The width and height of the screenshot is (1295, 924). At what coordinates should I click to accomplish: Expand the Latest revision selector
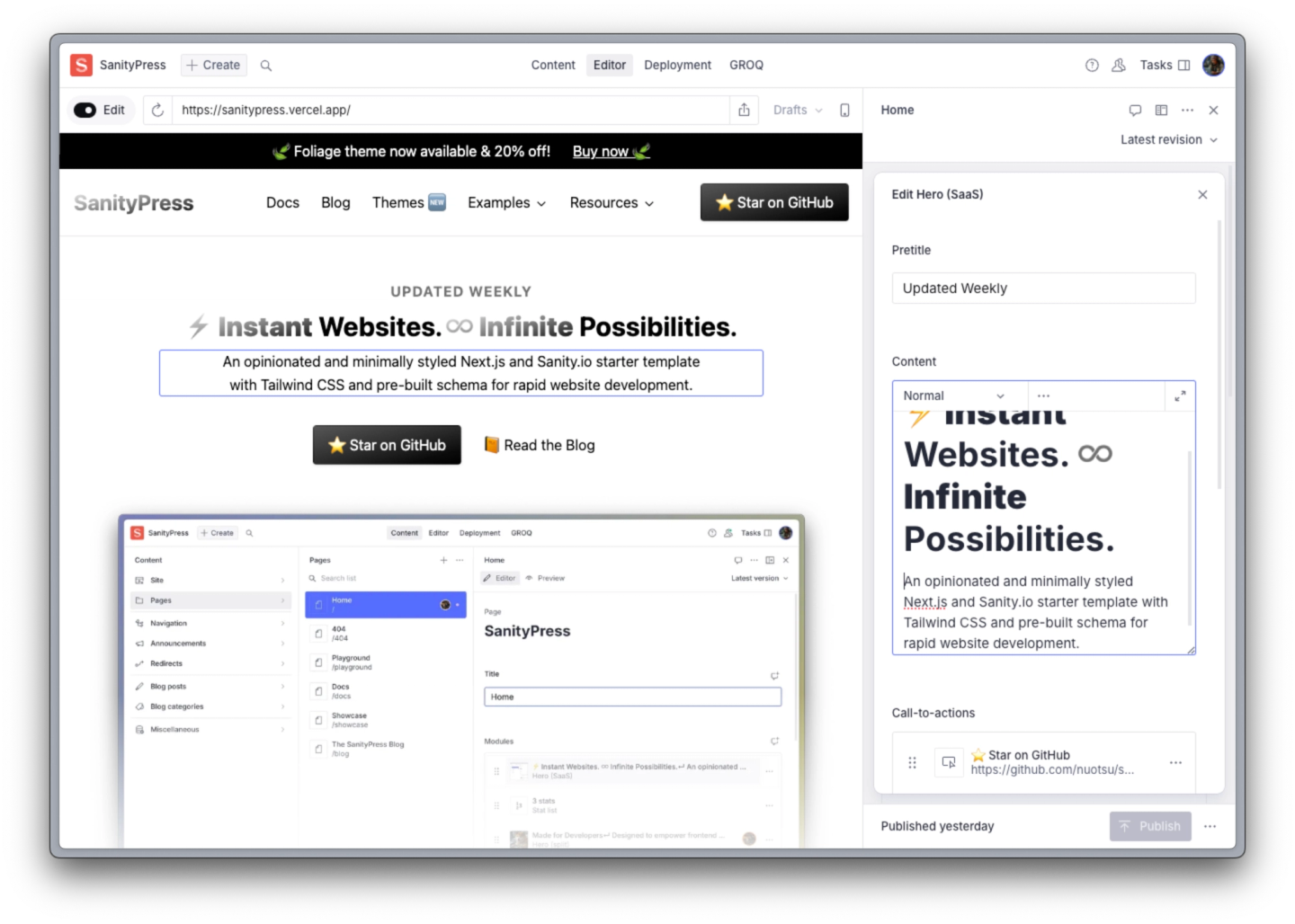point(1168,139)
